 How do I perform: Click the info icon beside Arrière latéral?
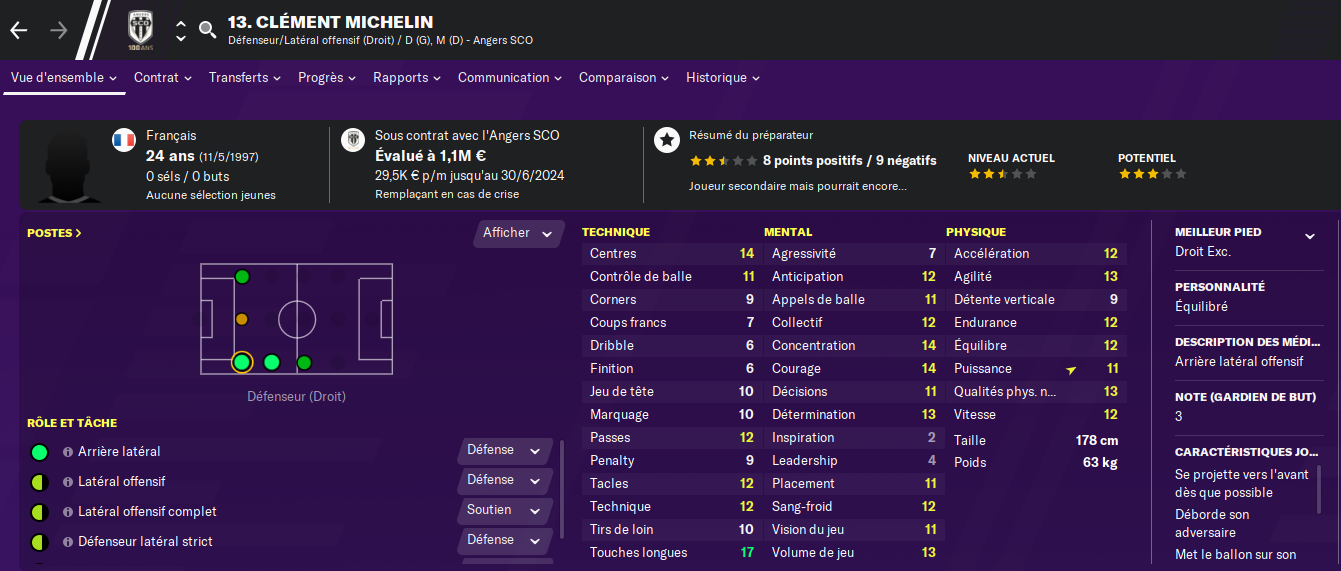pyautogui.click(x=68, y=452)
